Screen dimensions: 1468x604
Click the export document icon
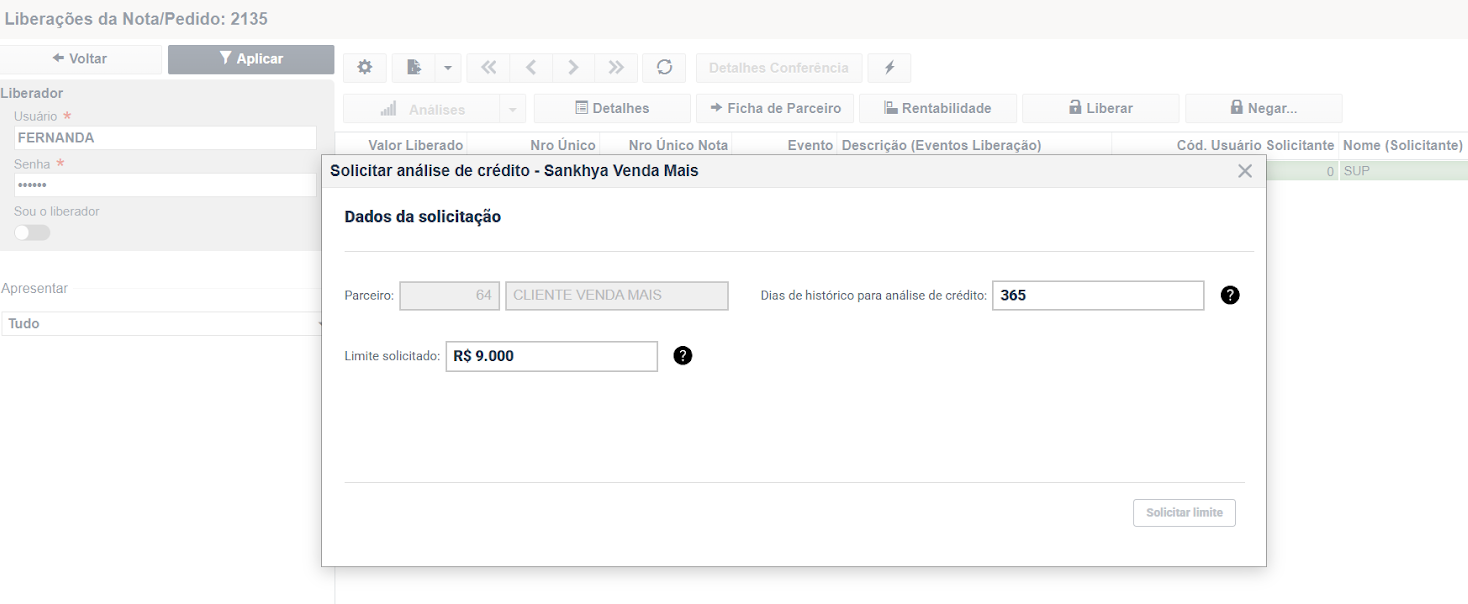(x=413, y=68)
